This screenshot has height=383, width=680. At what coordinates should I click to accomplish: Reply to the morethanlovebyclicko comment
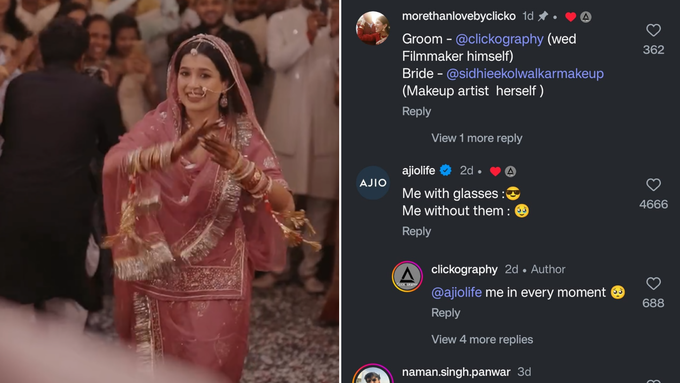(x=416, y=111)
